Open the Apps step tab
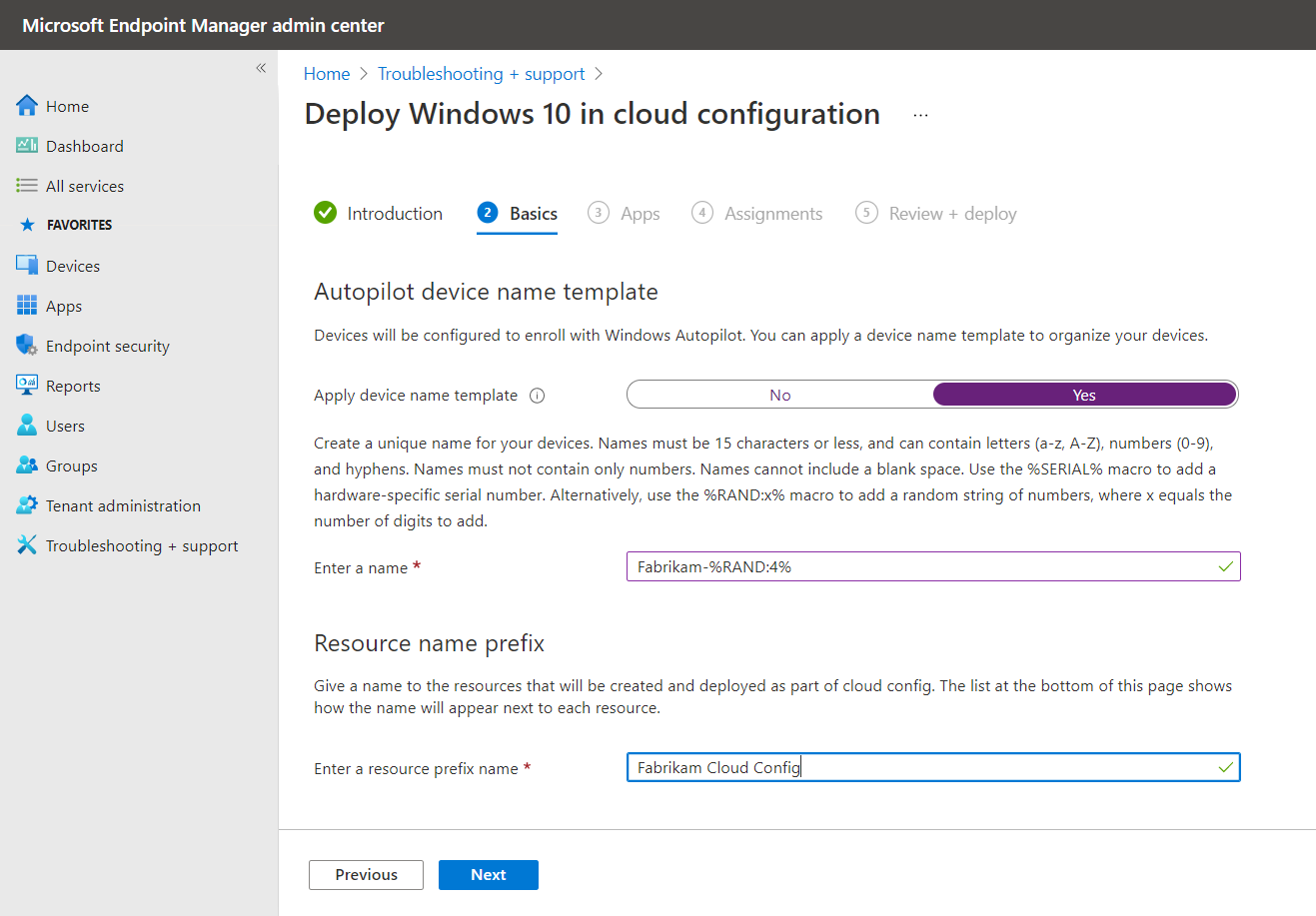 [x=624, y=214]
